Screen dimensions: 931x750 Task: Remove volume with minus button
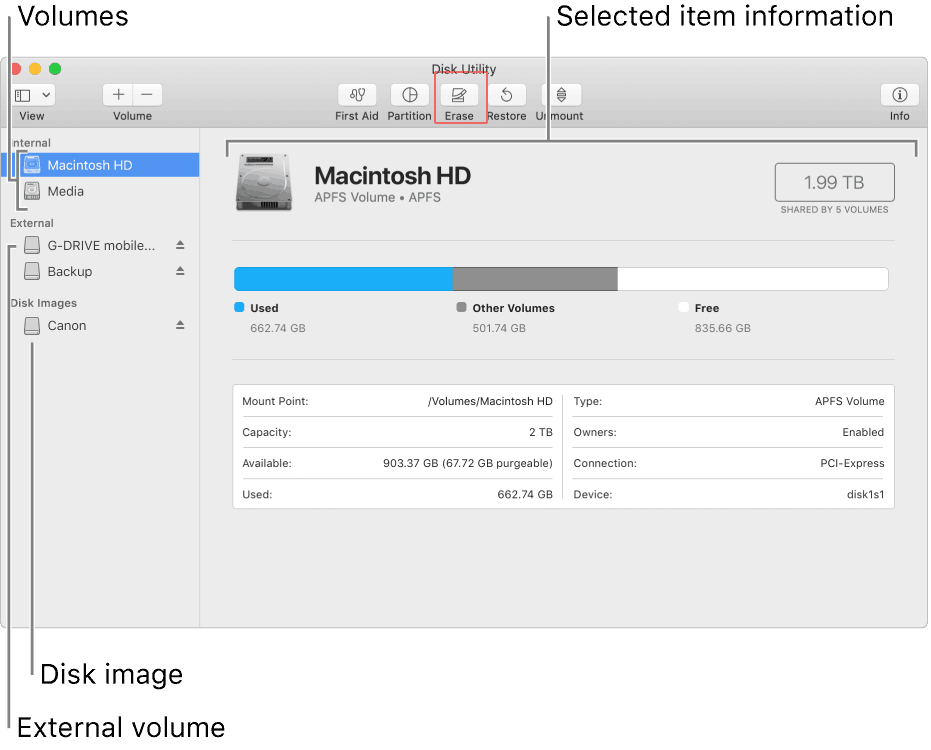coord(147,94)
